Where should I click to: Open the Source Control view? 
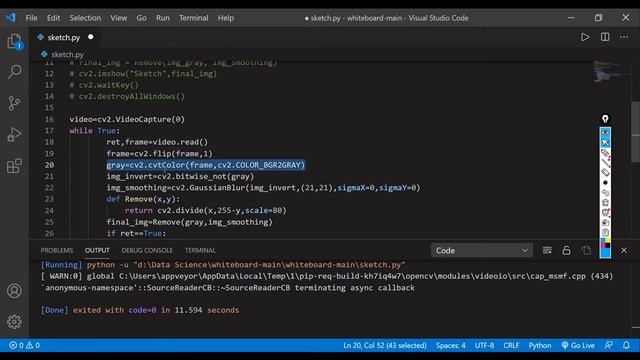(x=14, y=103)
